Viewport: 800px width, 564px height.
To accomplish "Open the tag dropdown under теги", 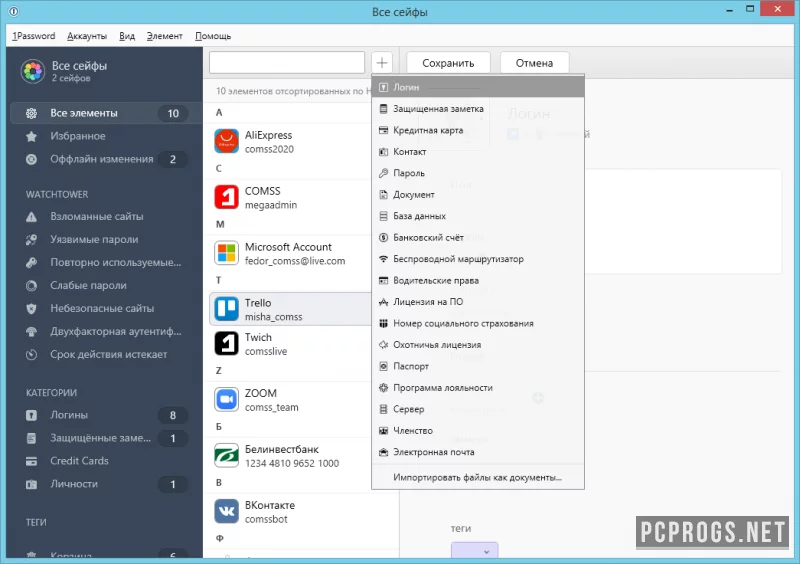I will click(474, 551).
